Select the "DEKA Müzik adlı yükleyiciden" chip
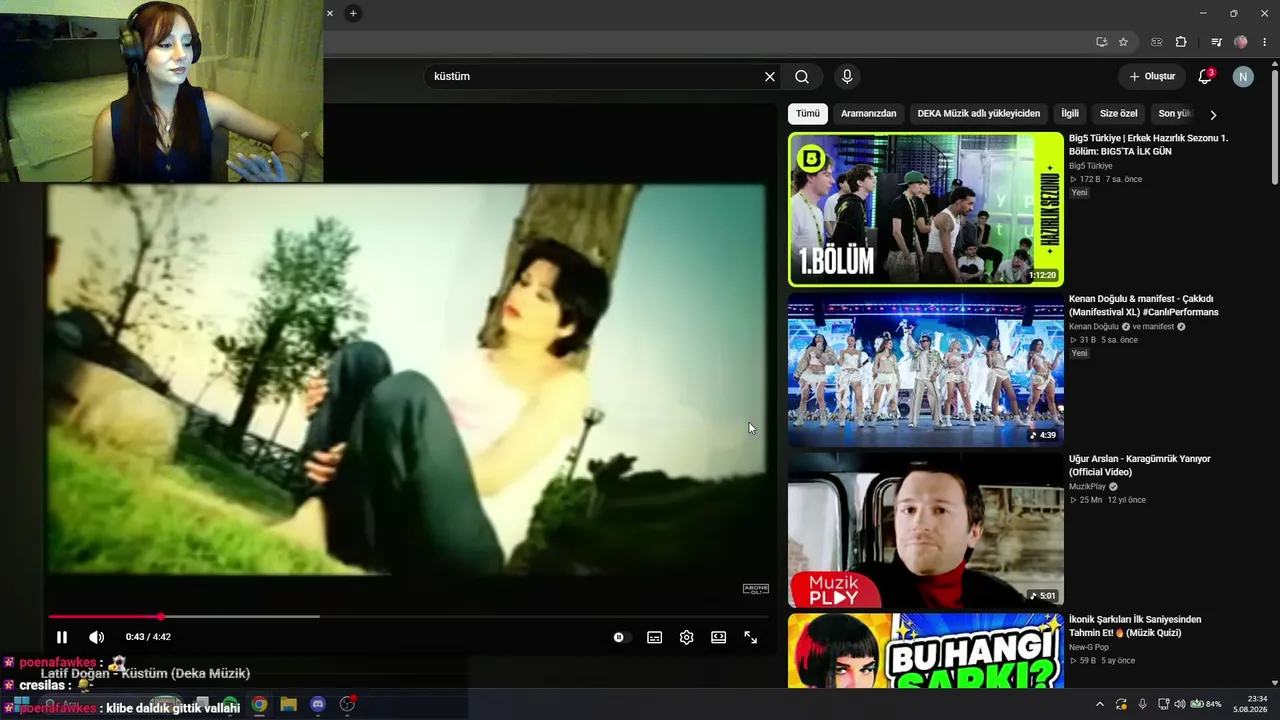The width and height of the screenshot is (1280, 720). tap(979, 114)
